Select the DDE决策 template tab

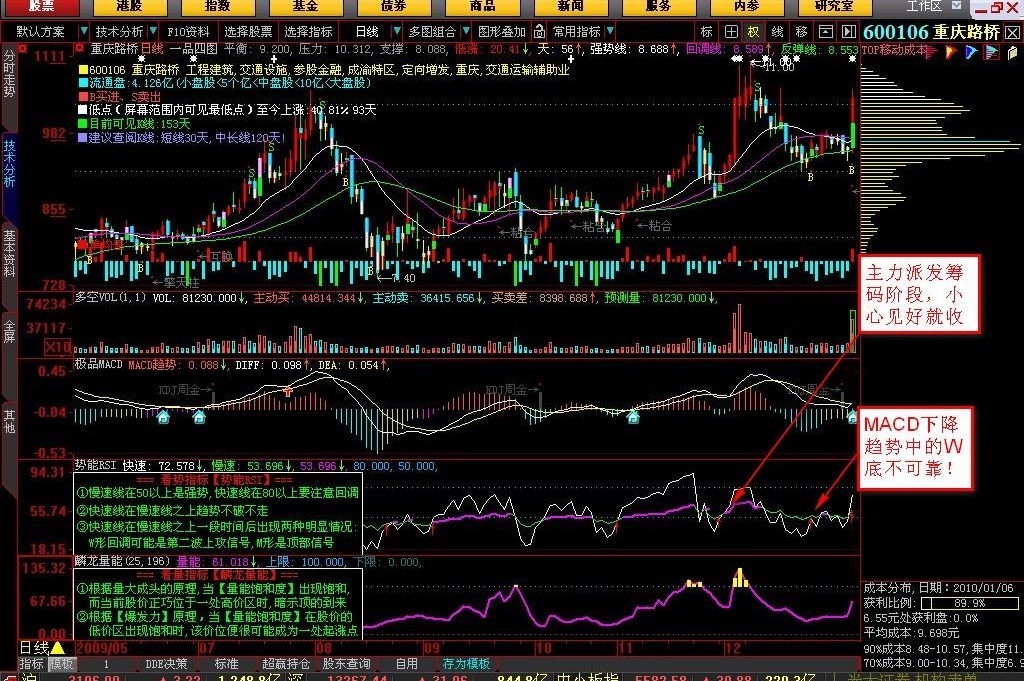166,664
